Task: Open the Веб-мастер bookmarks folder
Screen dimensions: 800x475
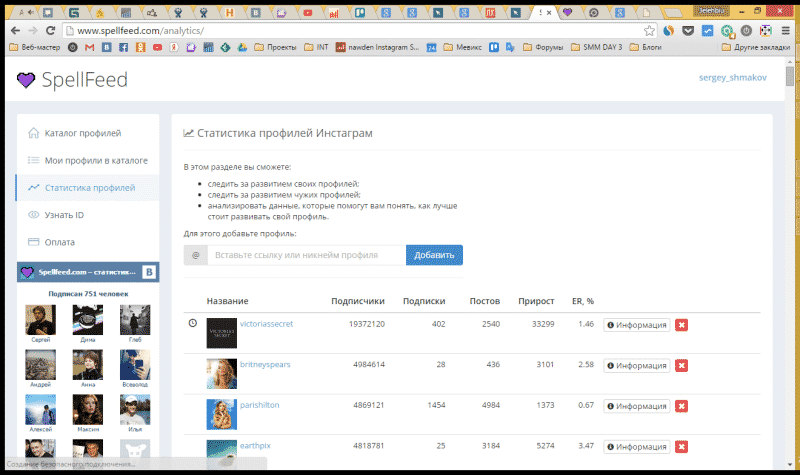Action: click(35, 47)
